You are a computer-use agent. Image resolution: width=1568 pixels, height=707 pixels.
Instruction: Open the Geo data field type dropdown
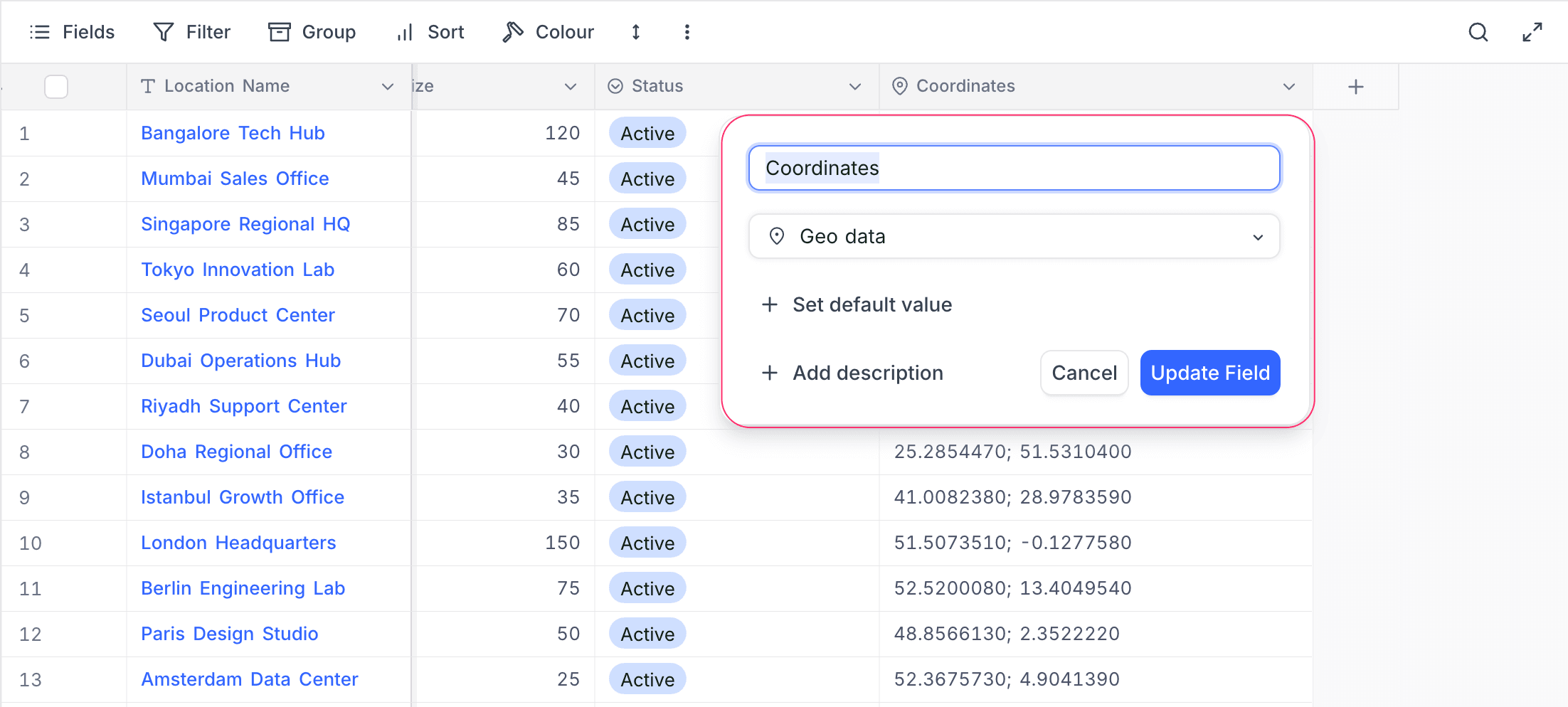tap(1014, 236)
